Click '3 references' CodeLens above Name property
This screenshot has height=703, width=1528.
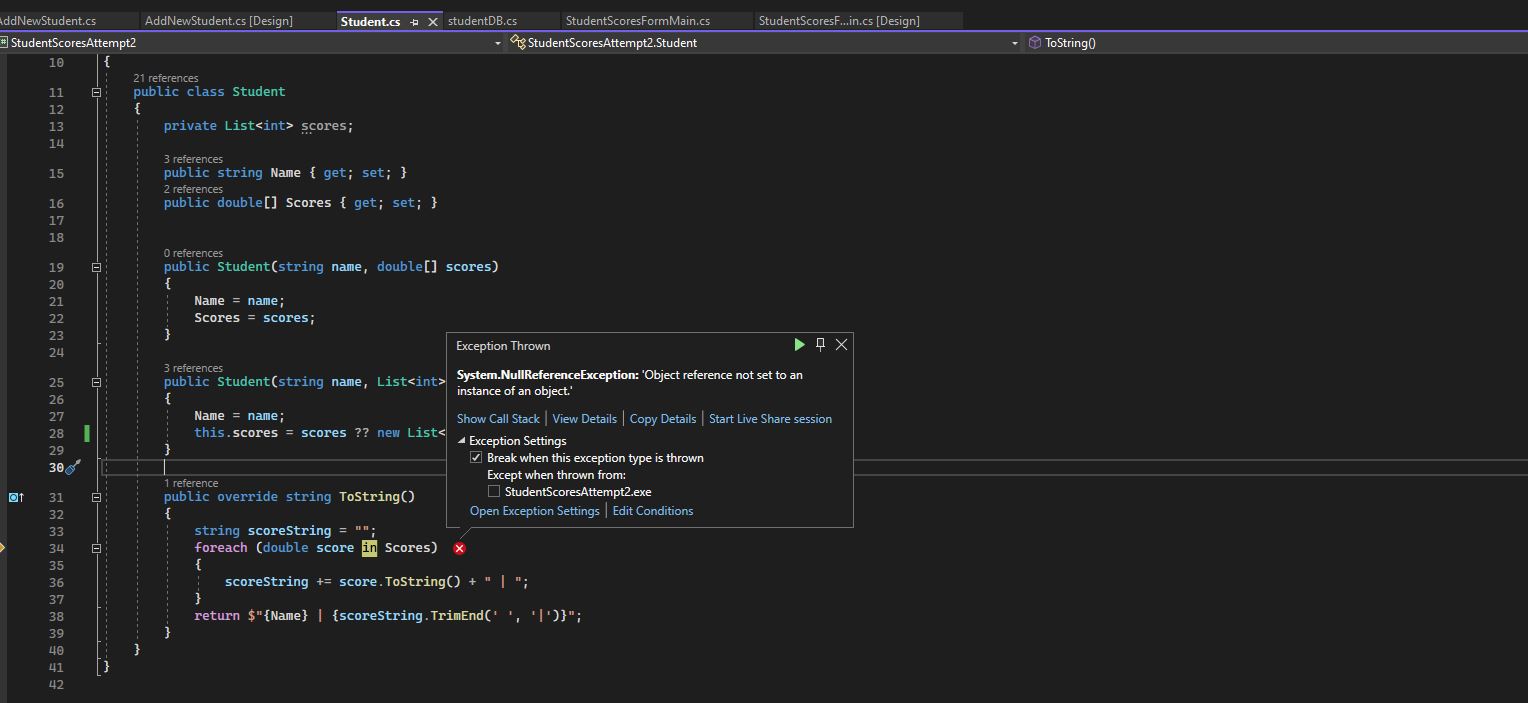pyautogui.click(x=193, y=159)
